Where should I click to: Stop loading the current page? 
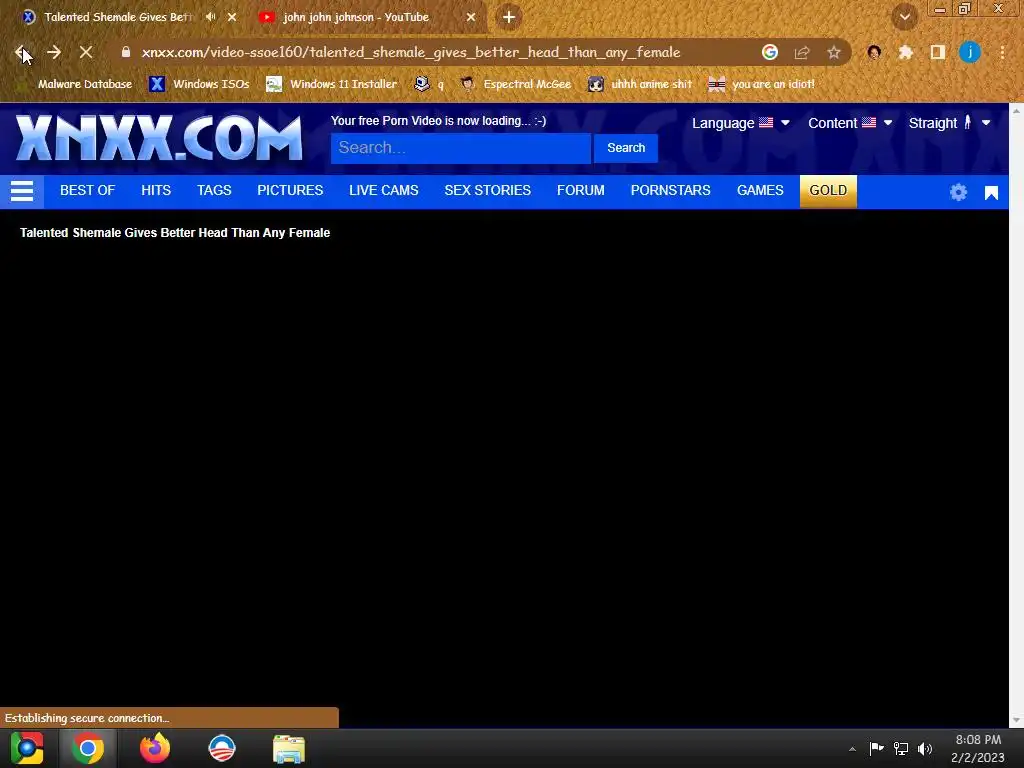tap(86, 53)
